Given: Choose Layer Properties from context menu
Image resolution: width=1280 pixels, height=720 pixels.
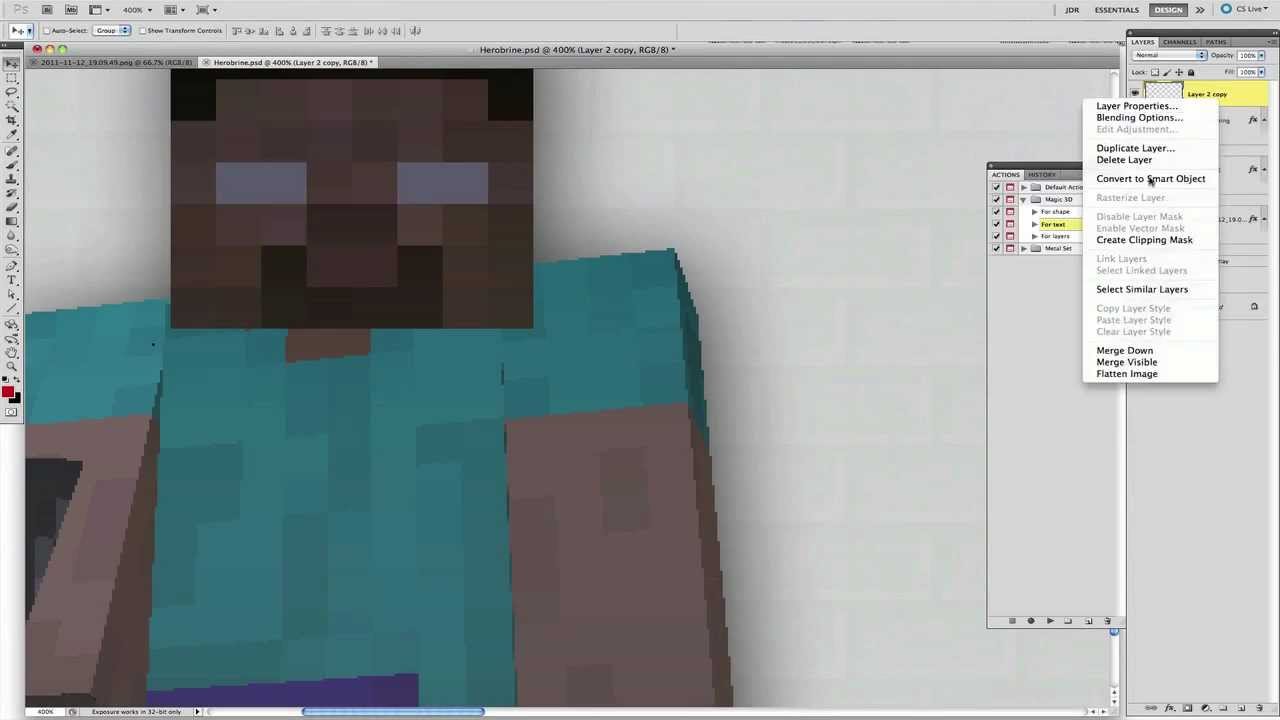Looking at the screenshot, I should (1137, 106).
